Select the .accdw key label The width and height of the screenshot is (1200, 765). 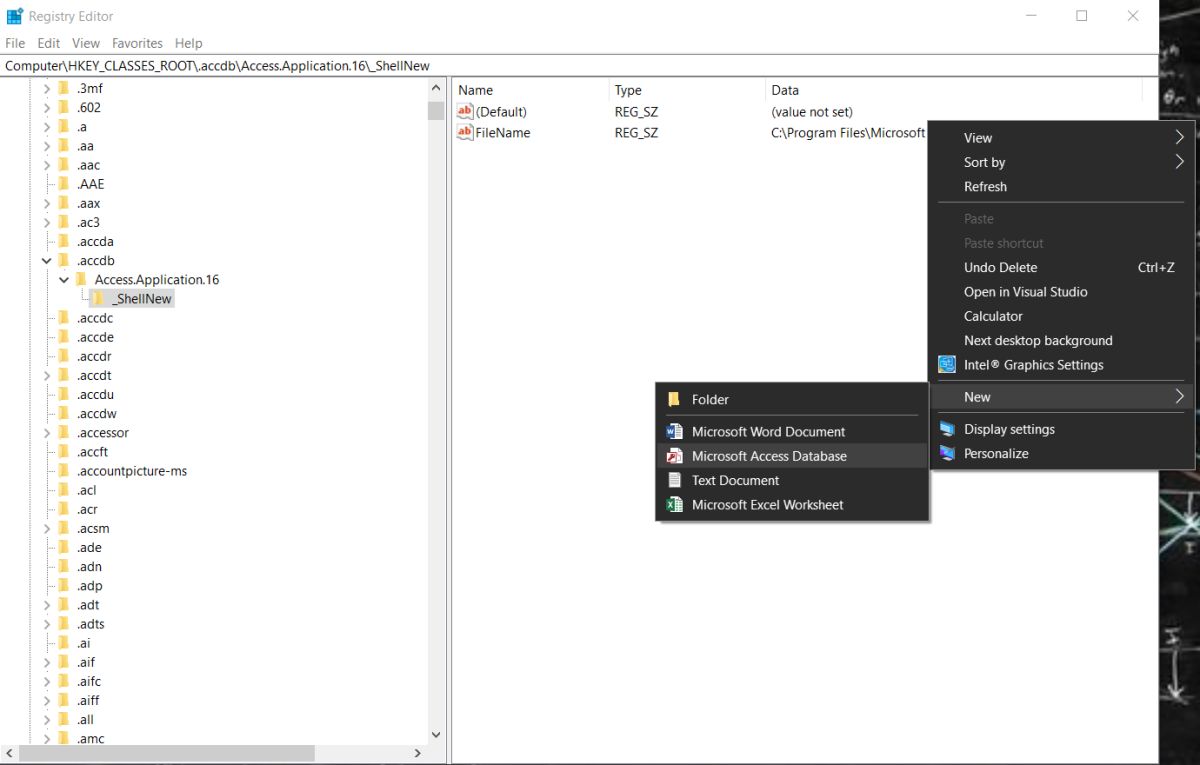(x=96, y=414)
